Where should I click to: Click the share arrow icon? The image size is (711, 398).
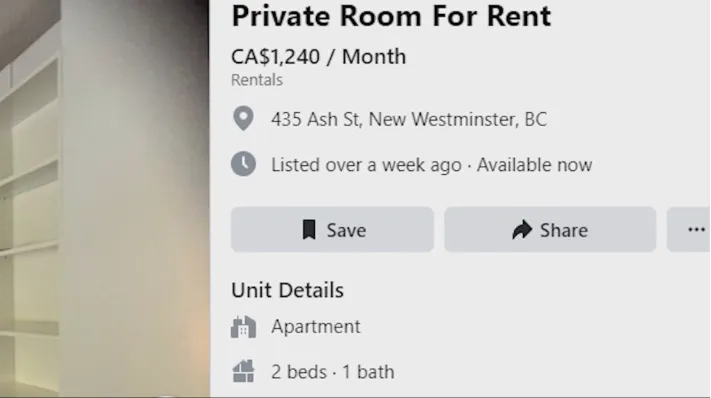point(522,230)
